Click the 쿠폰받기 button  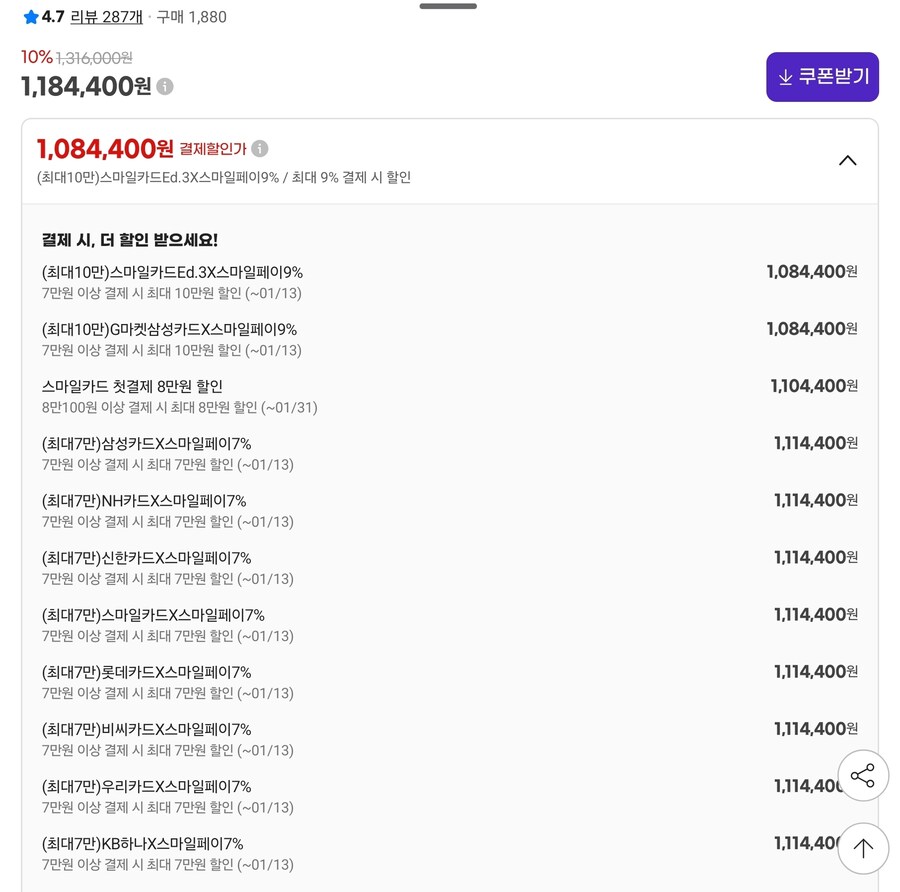click(x=822, y=76)
